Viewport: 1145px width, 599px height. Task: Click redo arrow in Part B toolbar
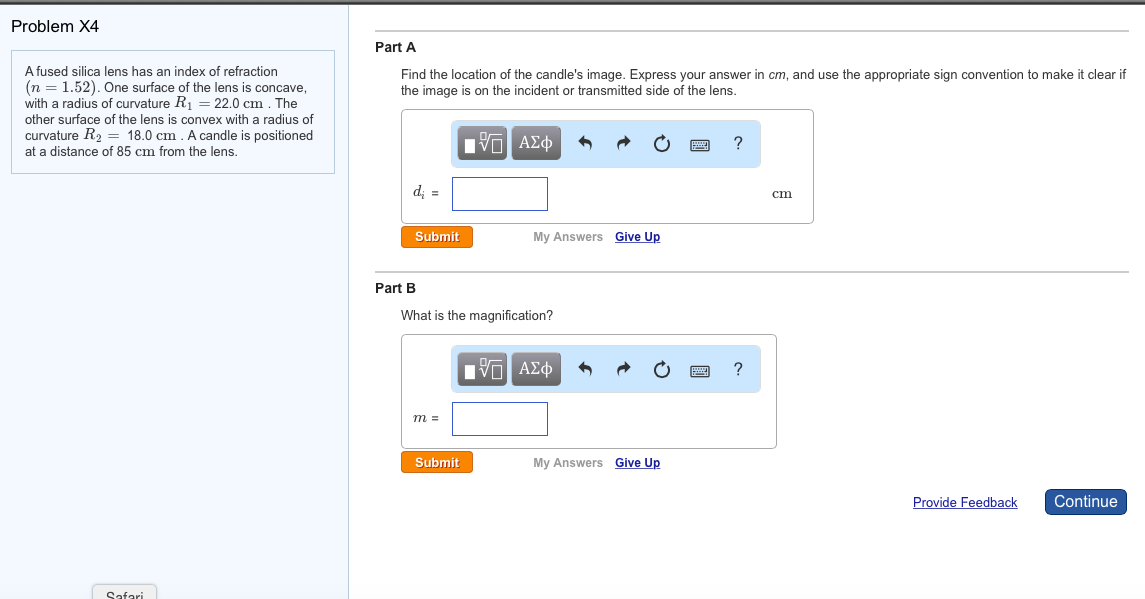[623, 370]
